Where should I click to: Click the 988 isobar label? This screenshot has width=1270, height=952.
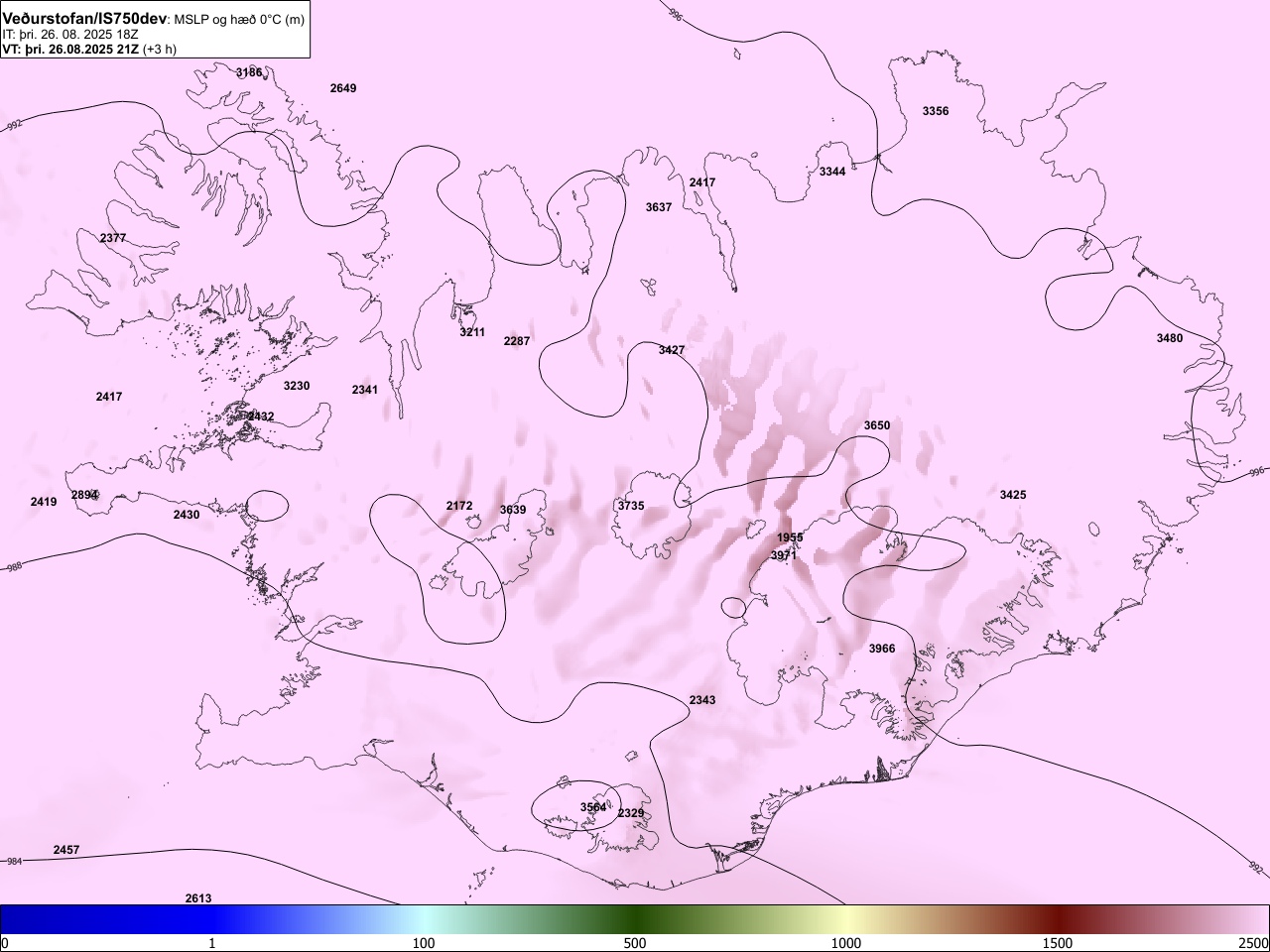(x=14, y=568)
